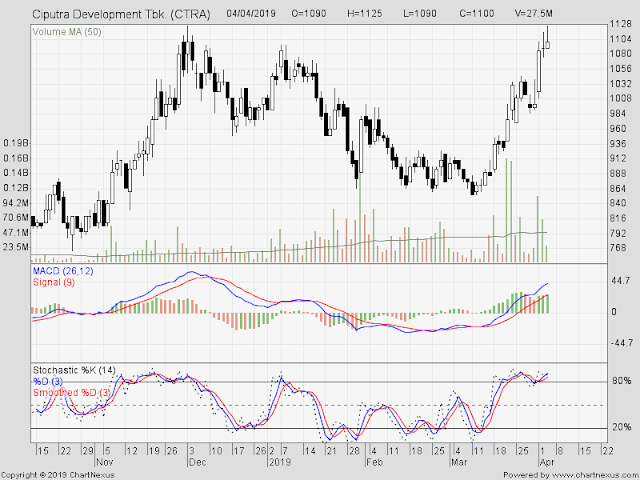640x480 pixels.
Task: Click the 80% stochastic axis label
Action: tap(622, 381)
